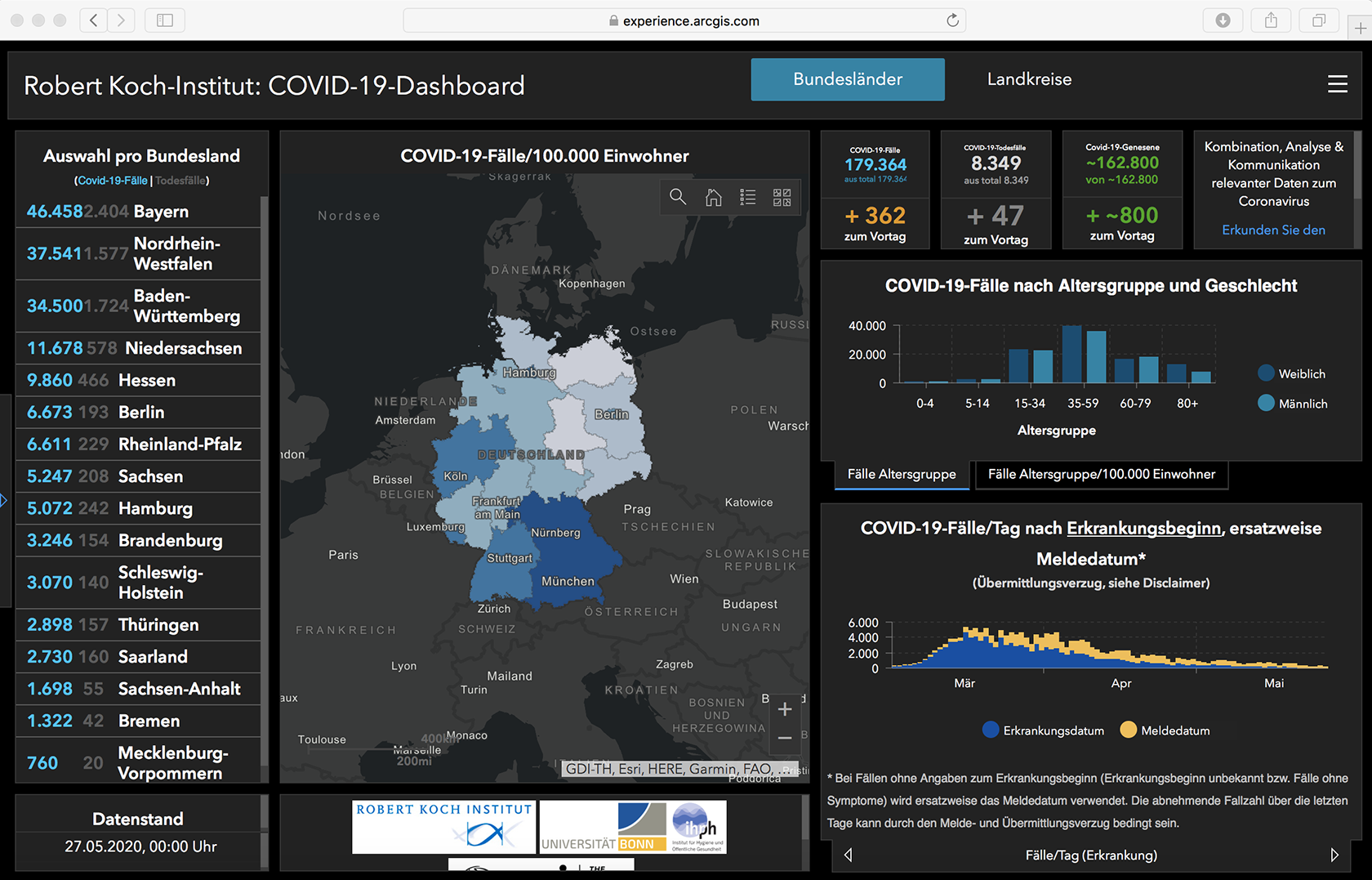Toggle the Männlich legend series

point(1293,404)
